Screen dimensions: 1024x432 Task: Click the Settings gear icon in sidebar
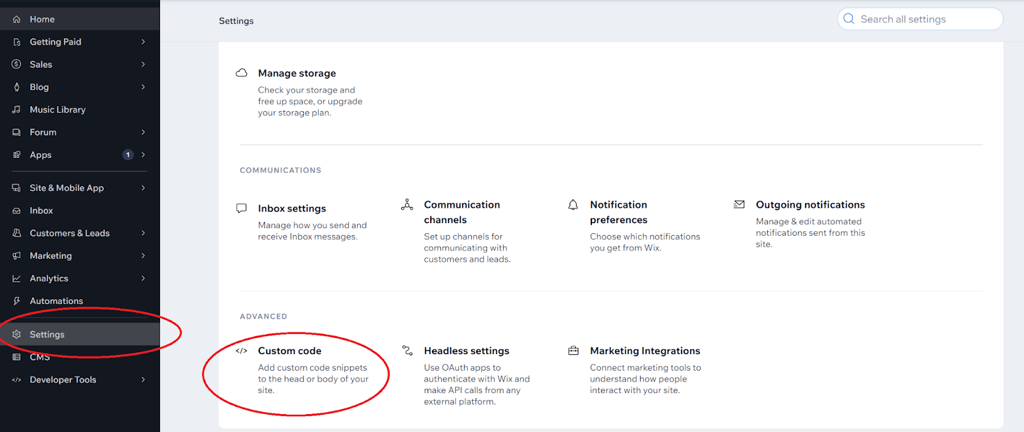tap(17, 335)
